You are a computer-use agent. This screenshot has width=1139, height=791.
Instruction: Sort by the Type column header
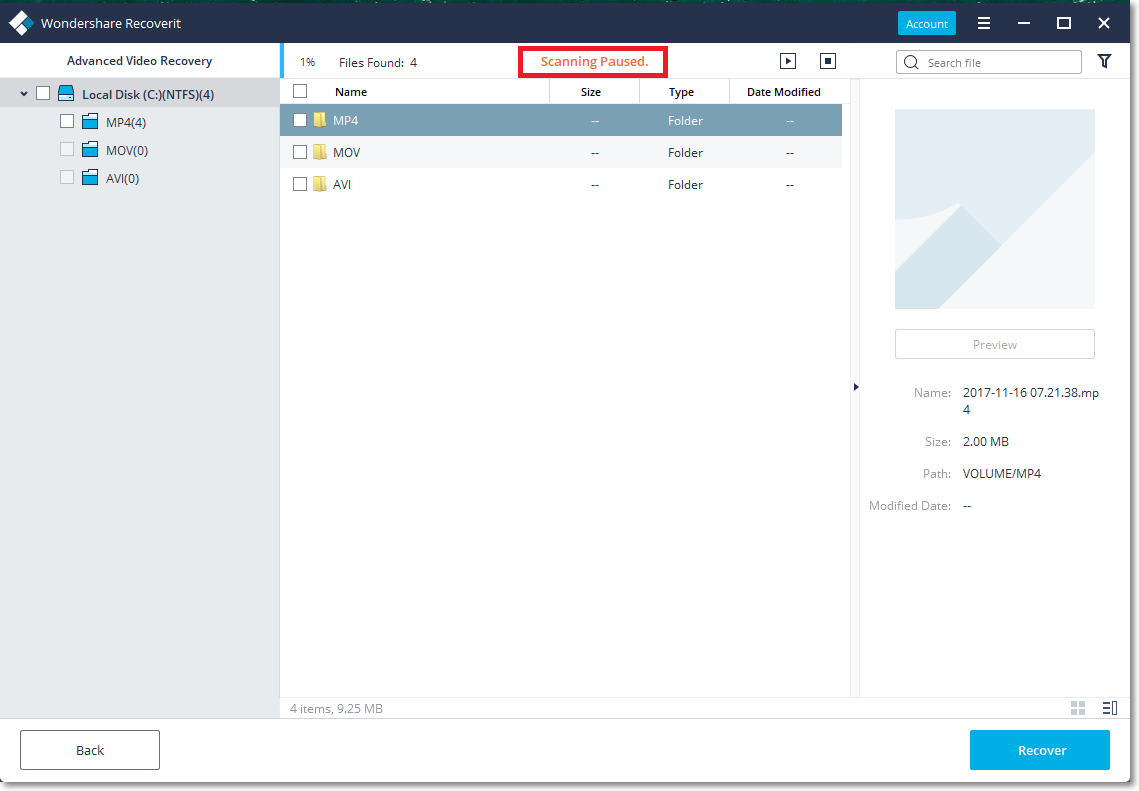coord(681,92)
